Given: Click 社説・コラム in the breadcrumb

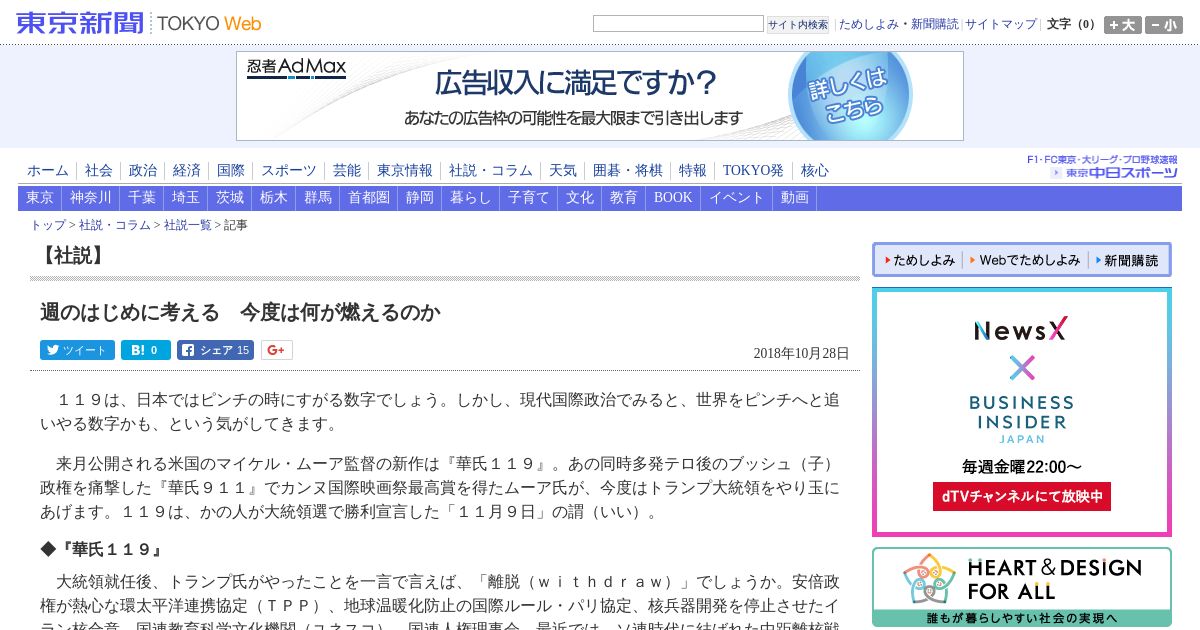Looking at the screenshot, I should pyautogui.click(x=115, y=225).
